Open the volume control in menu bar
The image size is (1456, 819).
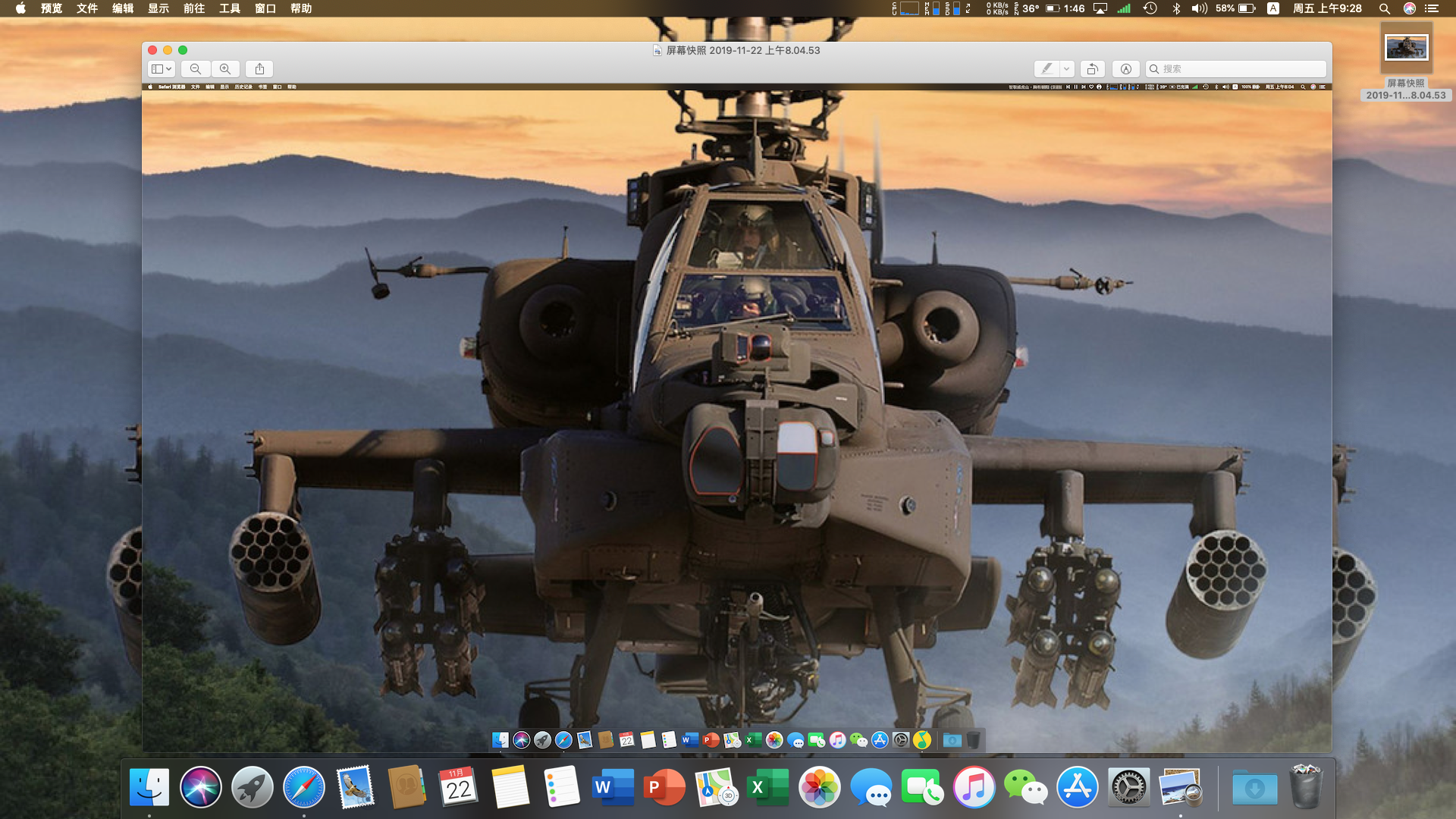[x=1199, y=8]
